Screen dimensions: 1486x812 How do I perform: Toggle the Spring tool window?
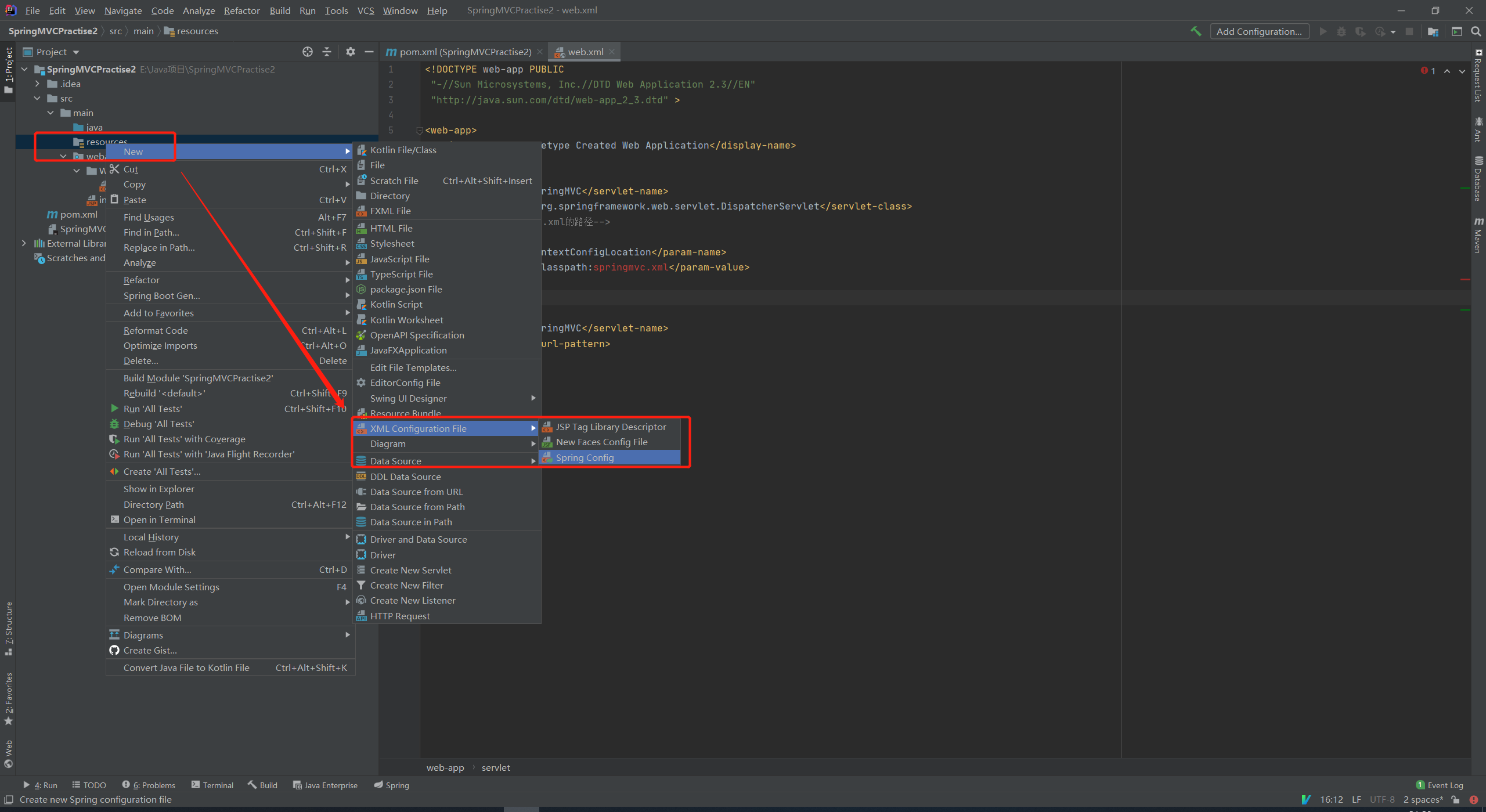392,785
